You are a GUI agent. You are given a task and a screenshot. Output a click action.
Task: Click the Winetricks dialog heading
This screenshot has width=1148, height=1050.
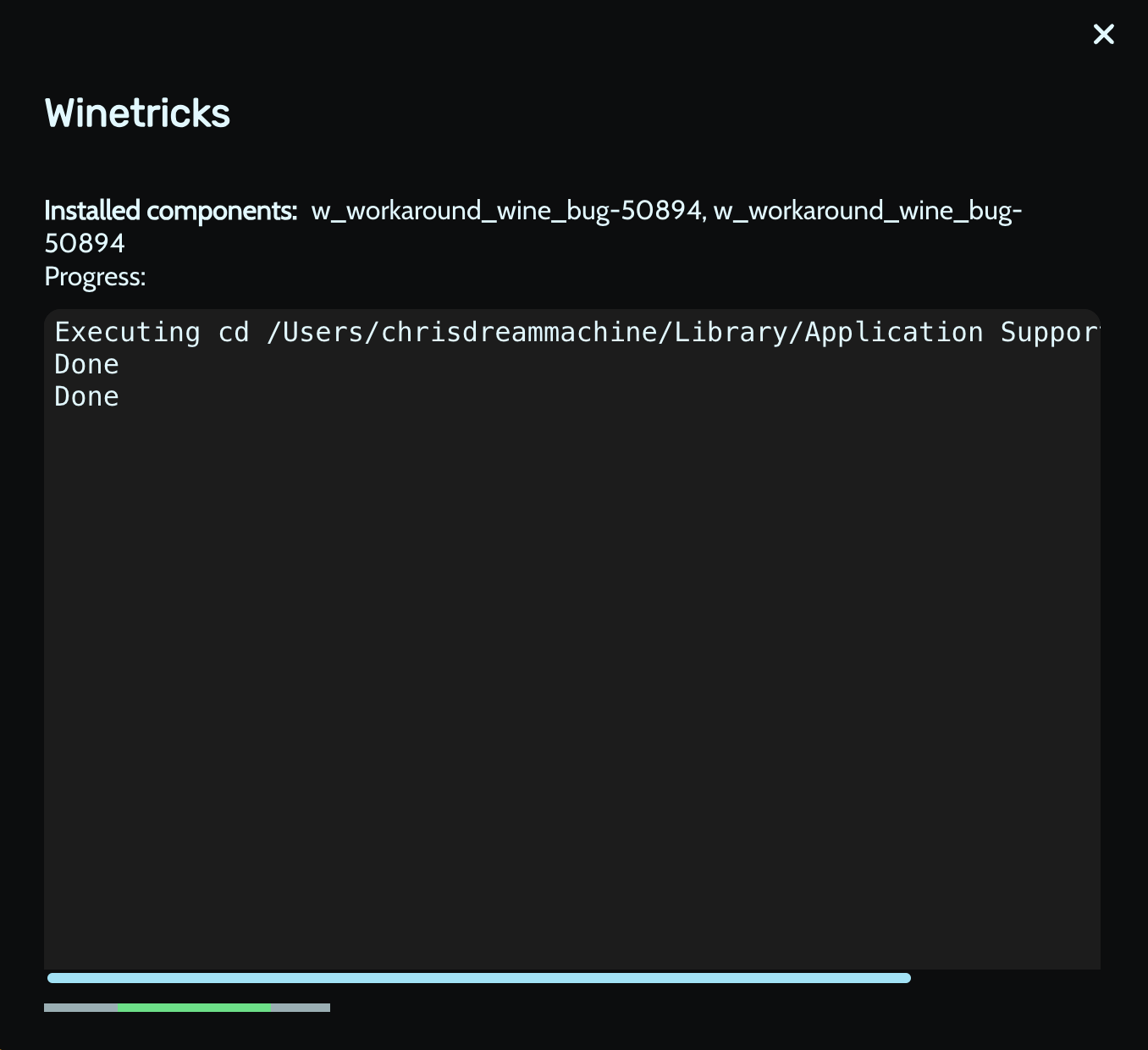tap(137, 113)
